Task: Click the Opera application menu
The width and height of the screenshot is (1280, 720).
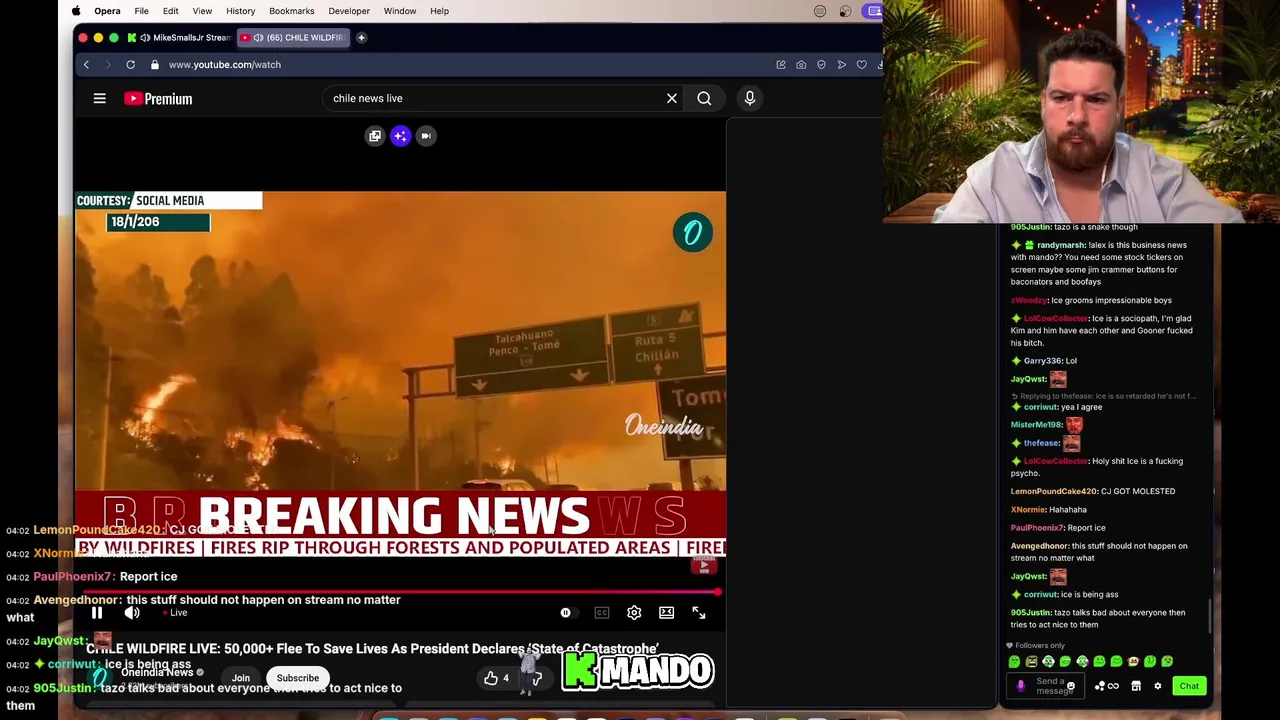Action: (107, 11)
